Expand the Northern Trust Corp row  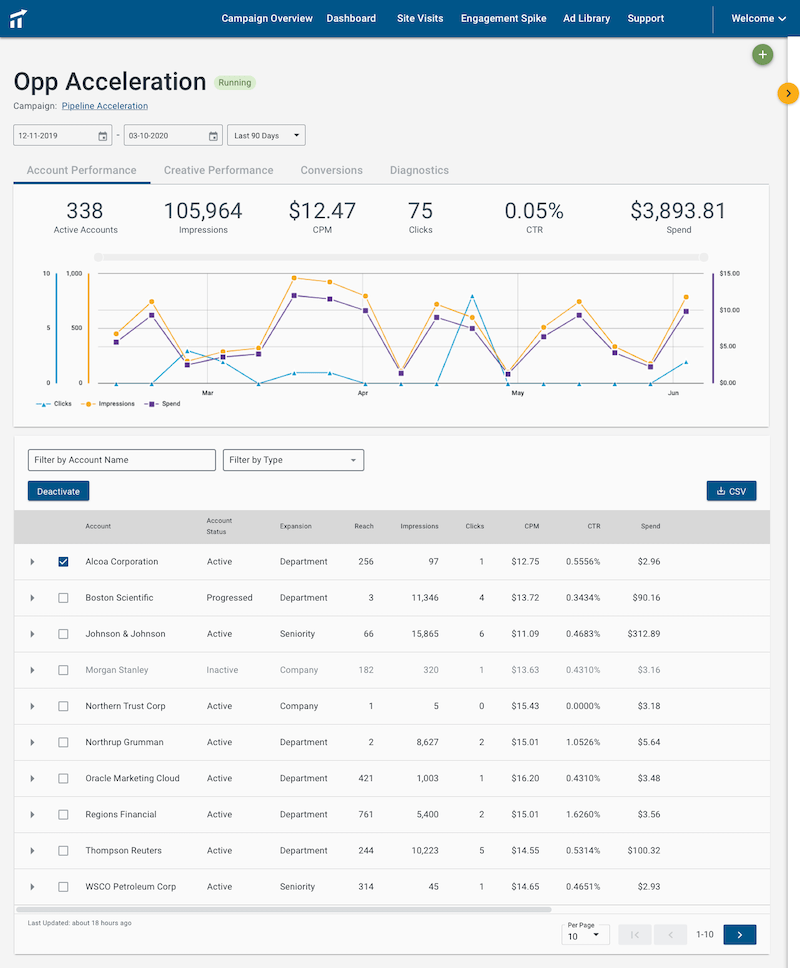point(32,706)
